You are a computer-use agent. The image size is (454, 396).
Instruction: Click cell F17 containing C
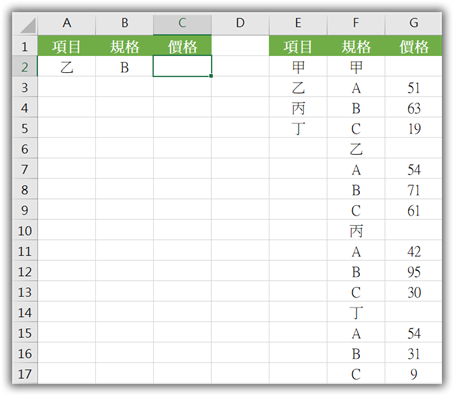point(356,373)
